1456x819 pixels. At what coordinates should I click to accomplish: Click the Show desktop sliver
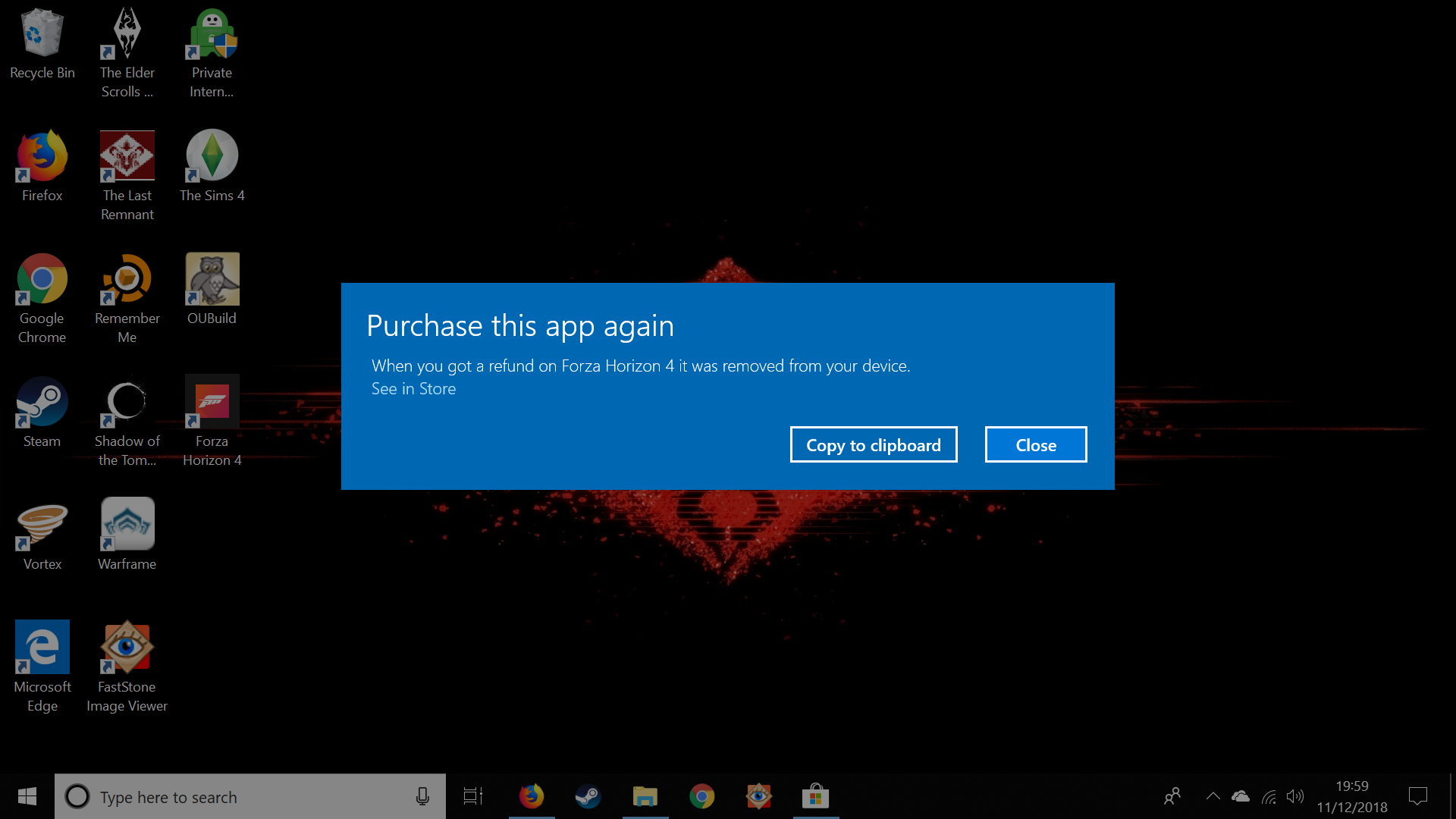(1452, 796)
